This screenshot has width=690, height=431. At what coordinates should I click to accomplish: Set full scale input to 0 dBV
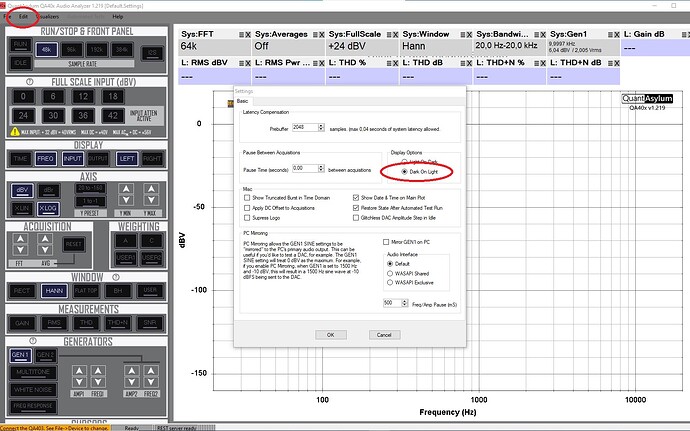pyautogui.click(x=23, y=96)
